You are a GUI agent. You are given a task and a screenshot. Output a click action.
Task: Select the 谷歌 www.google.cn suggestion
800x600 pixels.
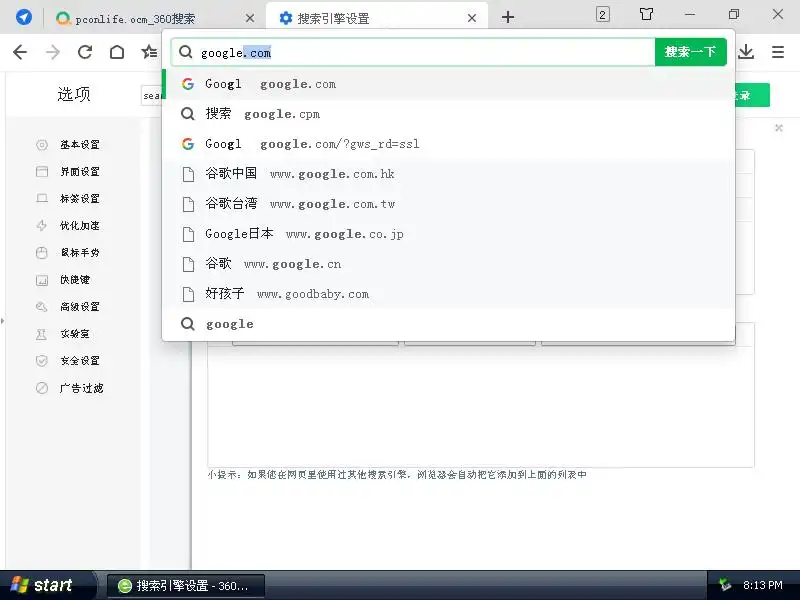(x=448, y=264)
